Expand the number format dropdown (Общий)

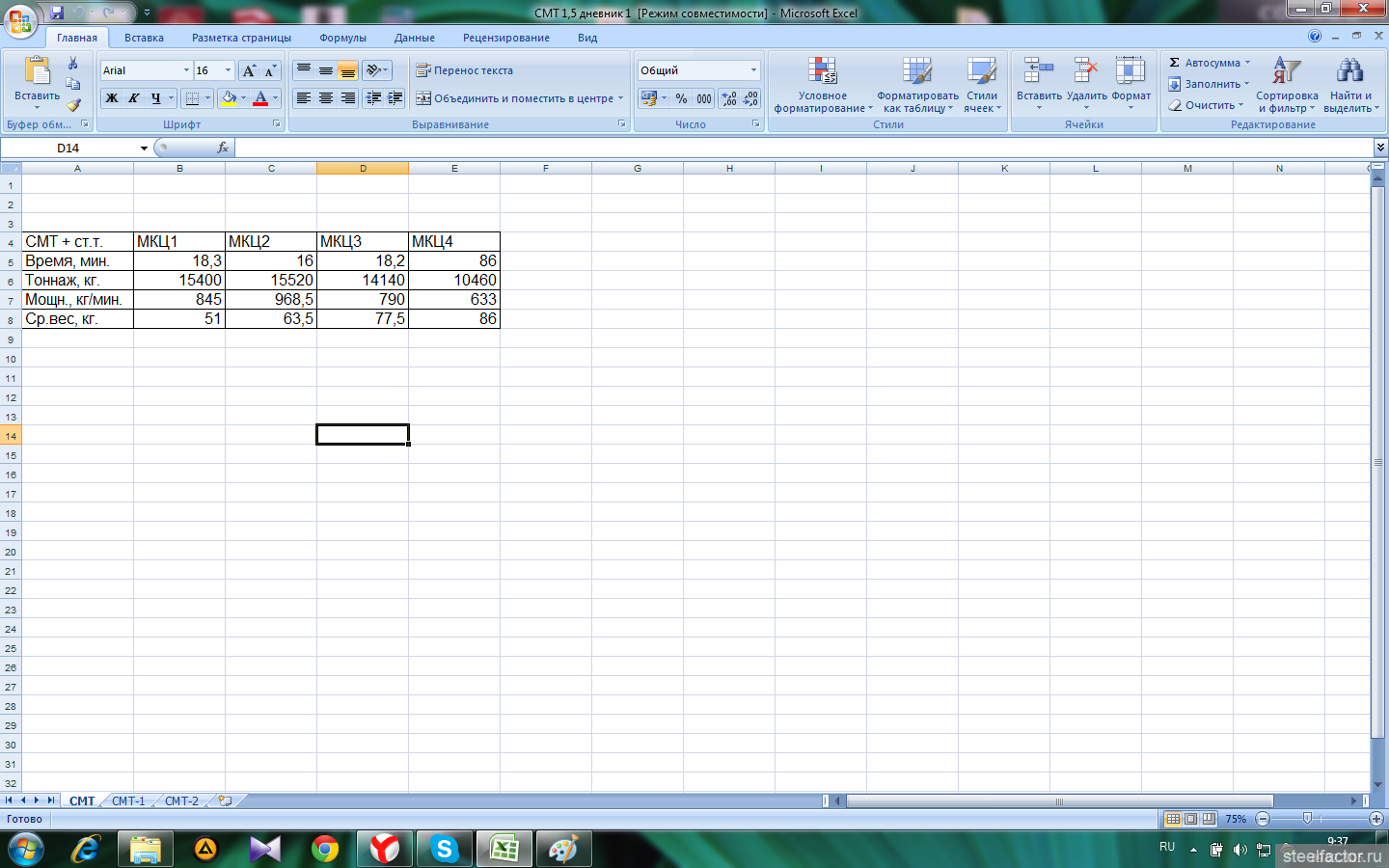pos(753,70)
